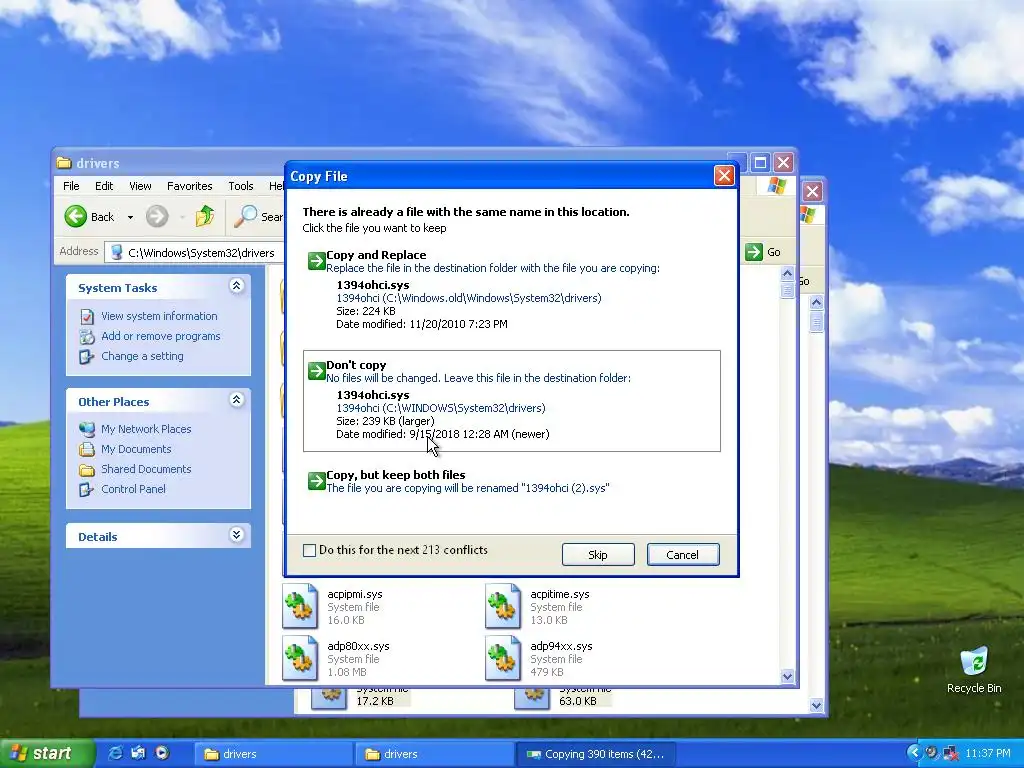Click the 11:37 PM clock
1024x768 pixels.
987,754
